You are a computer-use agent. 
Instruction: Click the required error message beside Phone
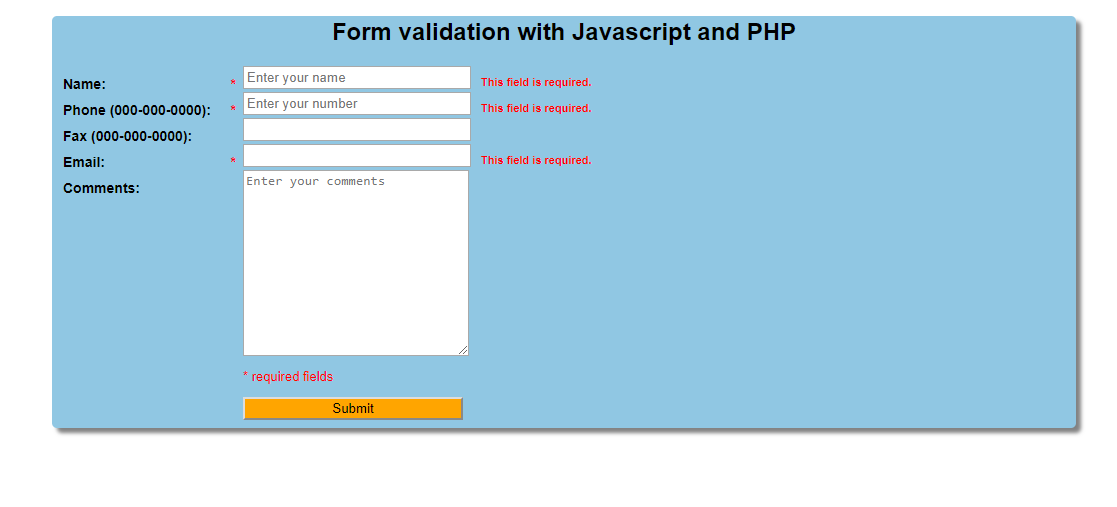[x=536, y=108]
